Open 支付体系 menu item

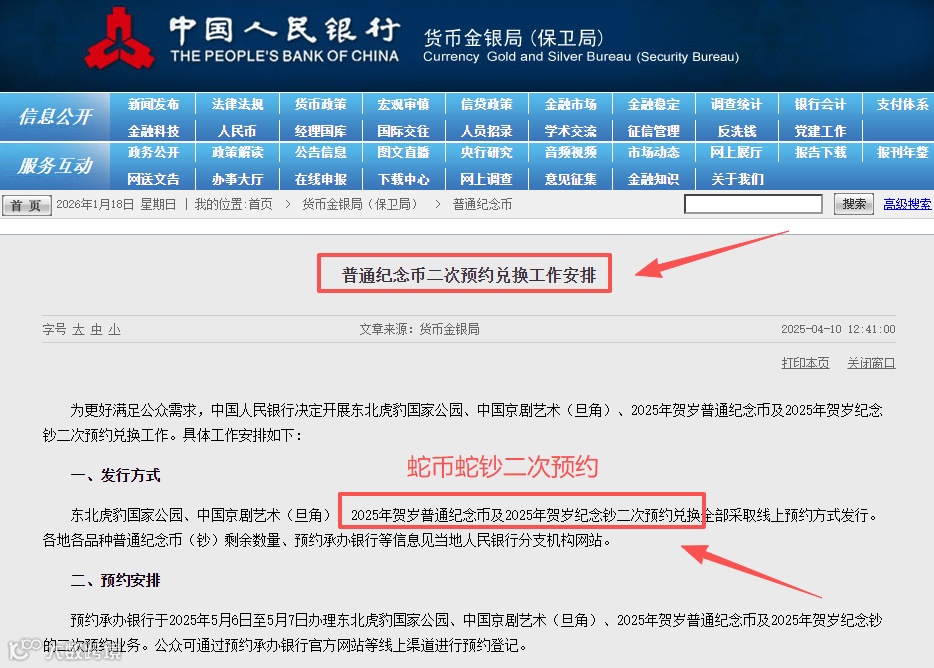(x=902, y=104)
